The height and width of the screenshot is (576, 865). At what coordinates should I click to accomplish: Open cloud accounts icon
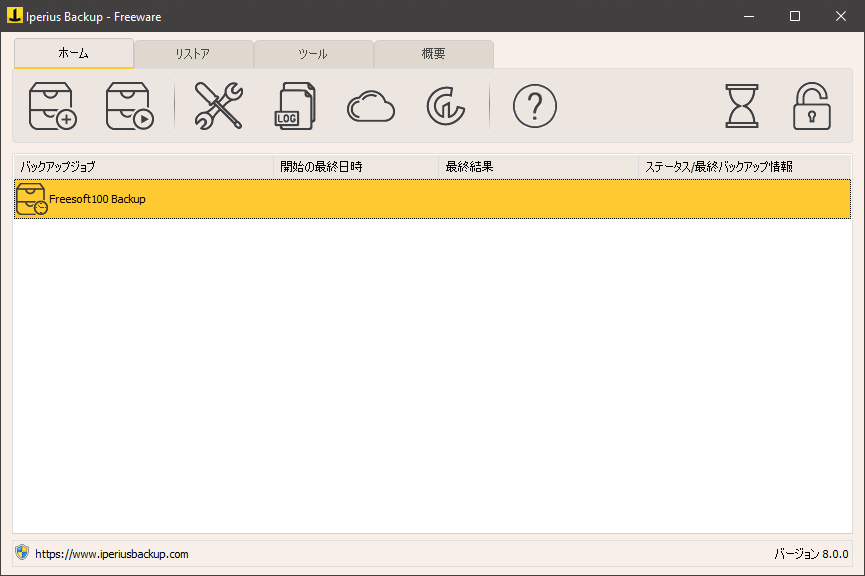click(371, 106)
